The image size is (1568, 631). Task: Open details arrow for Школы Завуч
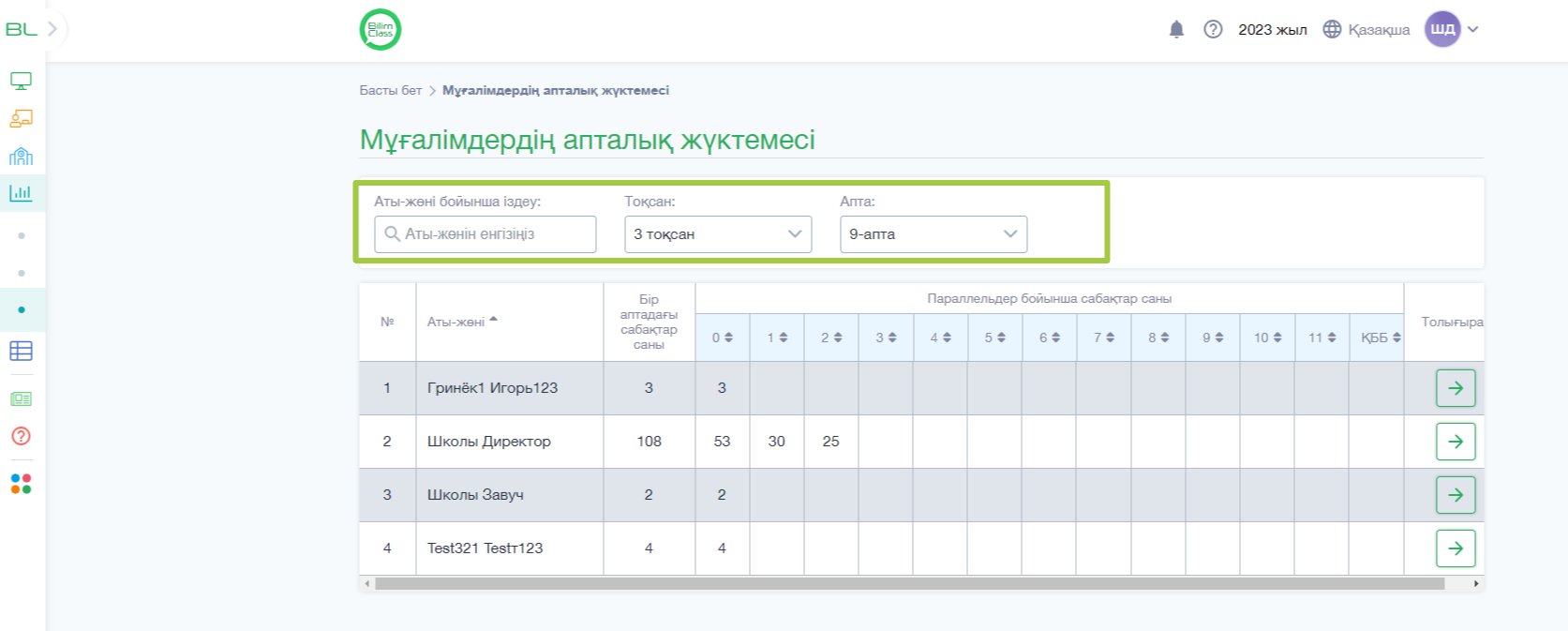point(1456,495)
